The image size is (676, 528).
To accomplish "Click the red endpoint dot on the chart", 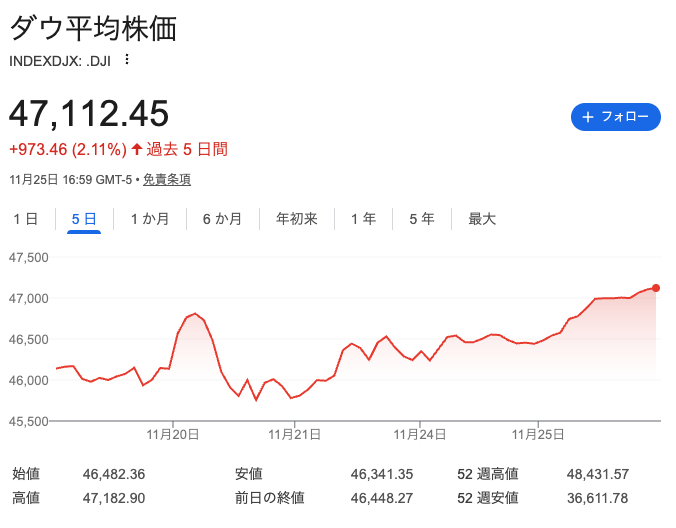I will [x=656, y=288].
